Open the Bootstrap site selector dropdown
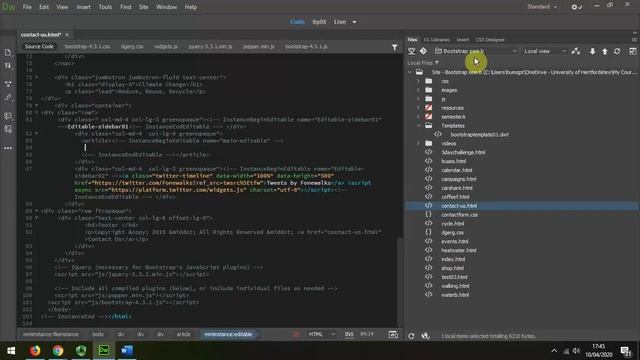This screenshot has height=360, width=640. pos(476,51)
